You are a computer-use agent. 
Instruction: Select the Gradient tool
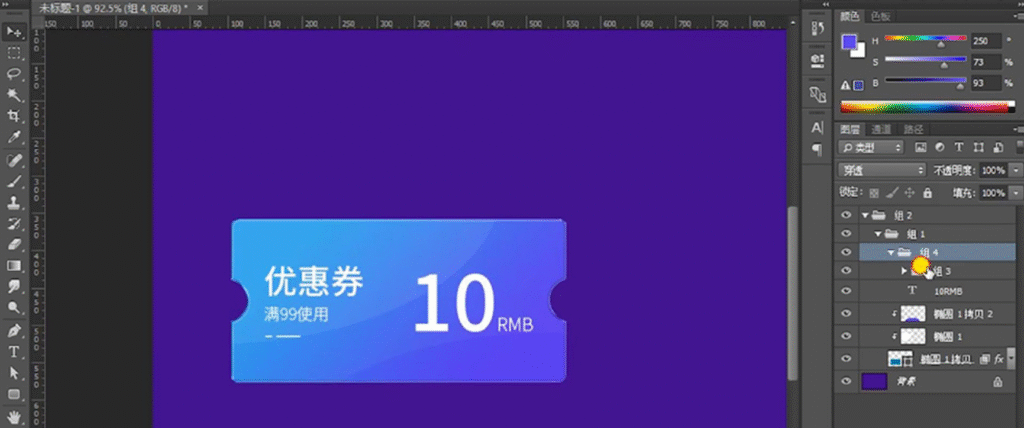click(14, 266)
